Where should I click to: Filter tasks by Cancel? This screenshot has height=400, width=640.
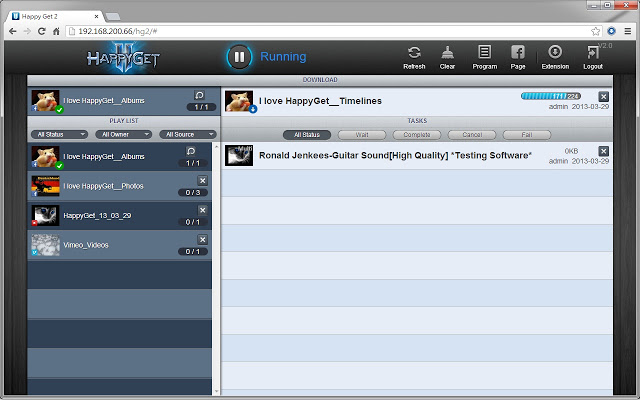472,135
